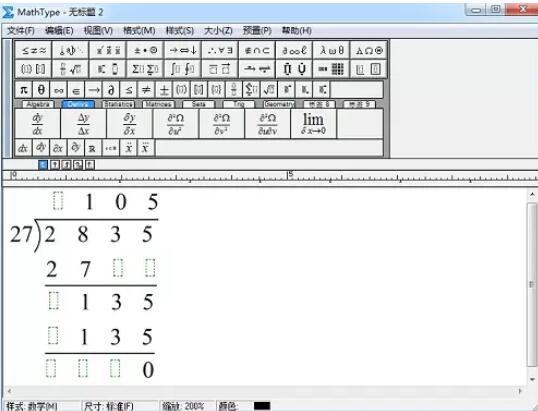The image size is (538, 411).
Task: Switch to the Geometry tab
Action: (x=279, y=104)
